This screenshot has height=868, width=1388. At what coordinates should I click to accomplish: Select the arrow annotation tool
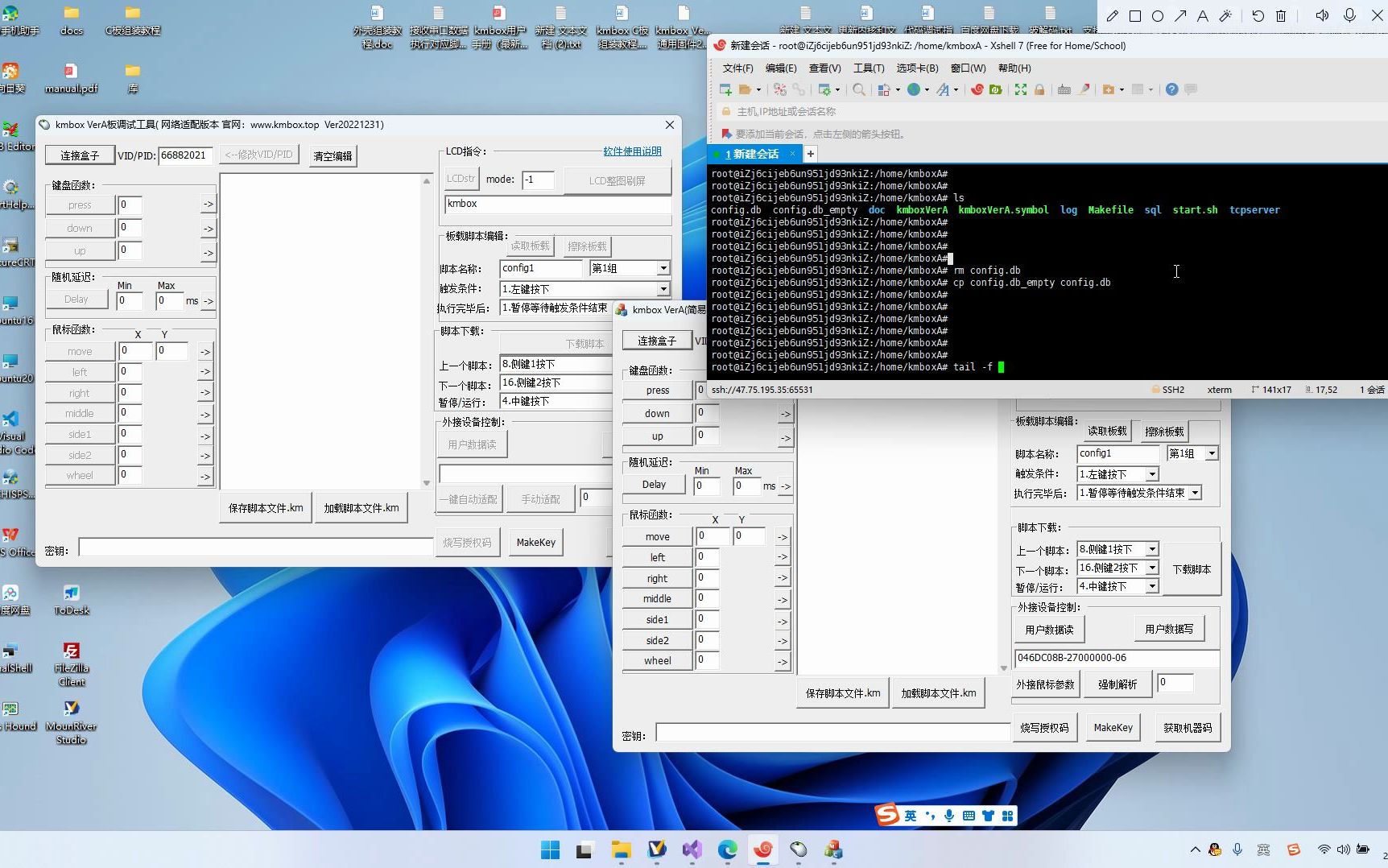[1180, 16]
